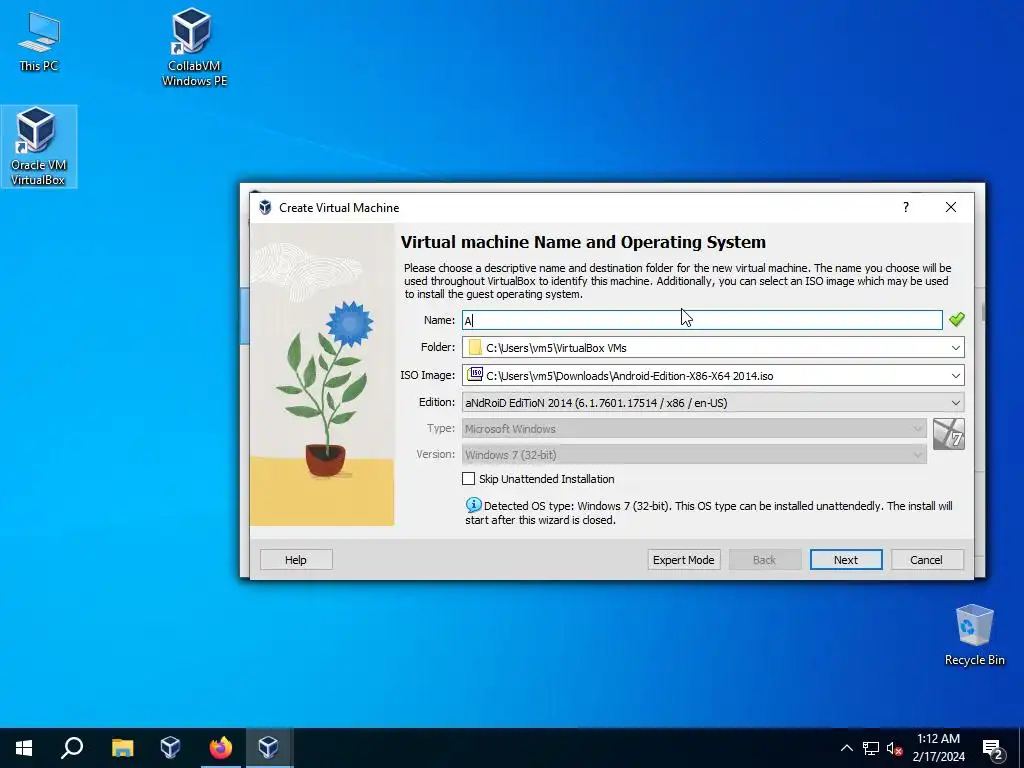
Task: Launch Firefox from the taskbar
Action: click(x=220, y=747)
